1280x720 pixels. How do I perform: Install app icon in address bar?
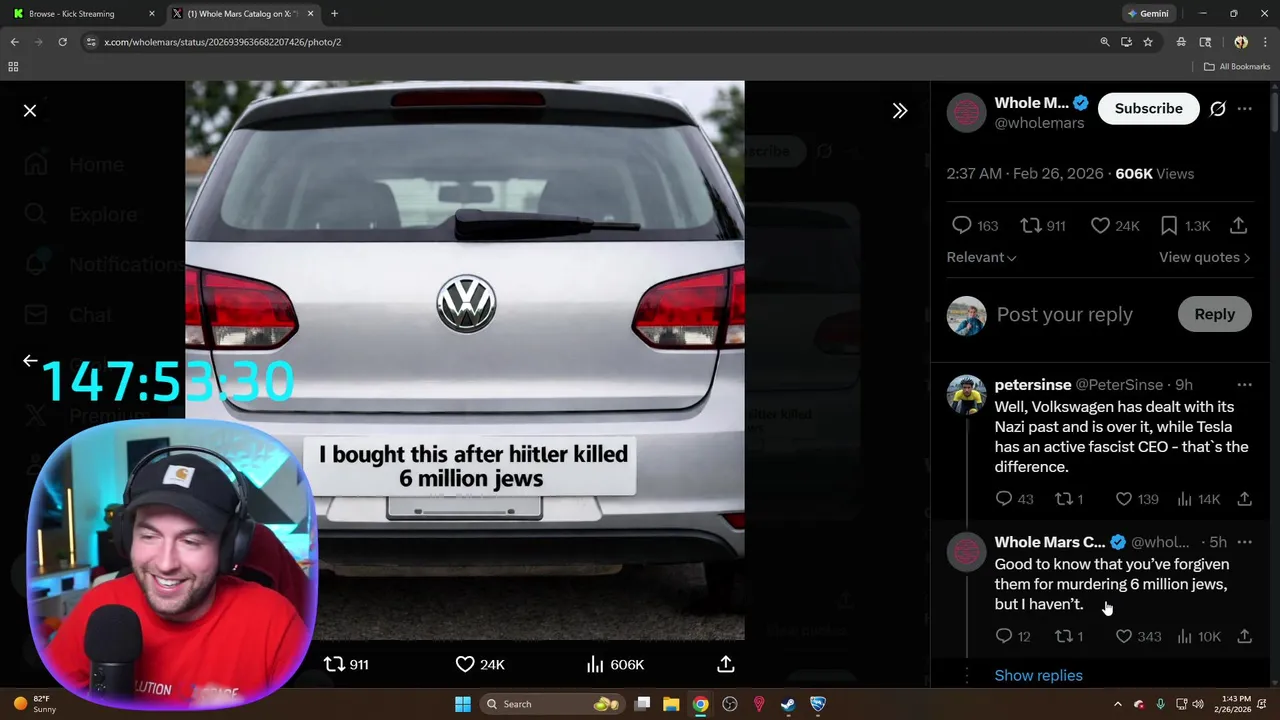click(1126, 42)
